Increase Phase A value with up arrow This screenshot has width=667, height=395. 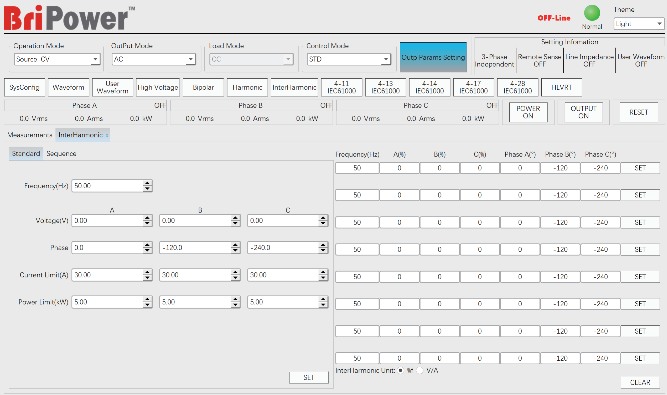(x=147, y=245)
